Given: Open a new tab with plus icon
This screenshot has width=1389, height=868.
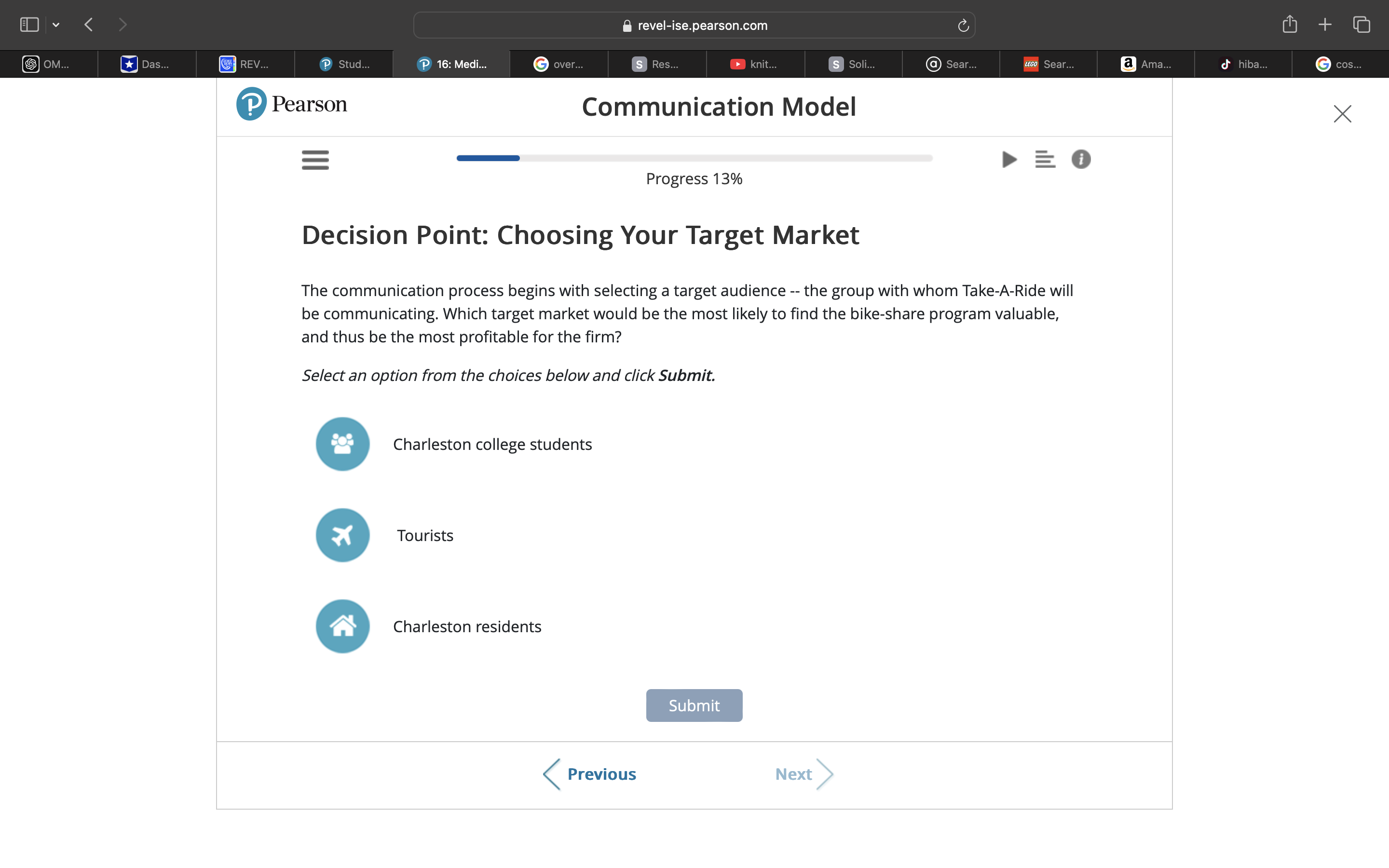Looking at the screenshot, I should pos(1325,25).
